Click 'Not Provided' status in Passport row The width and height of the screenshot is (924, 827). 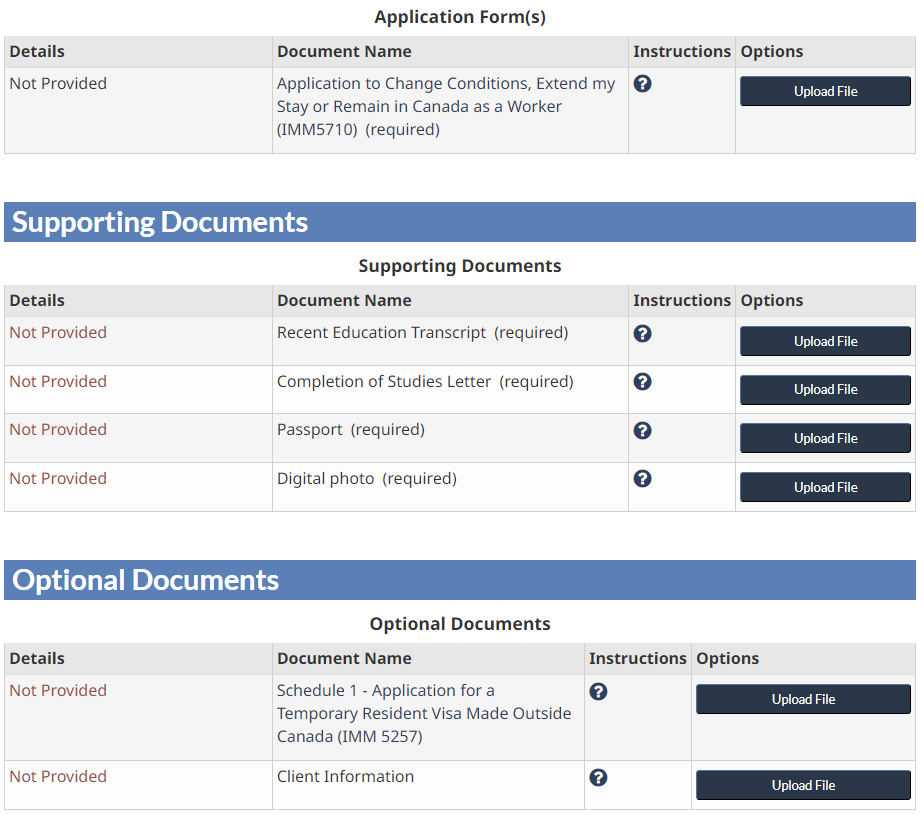coord(58,429)
